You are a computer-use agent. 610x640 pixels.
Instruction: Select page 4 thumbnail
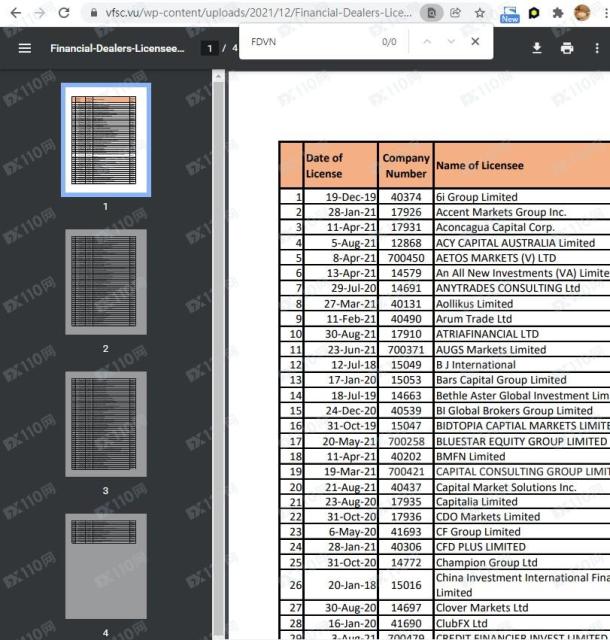106,566
